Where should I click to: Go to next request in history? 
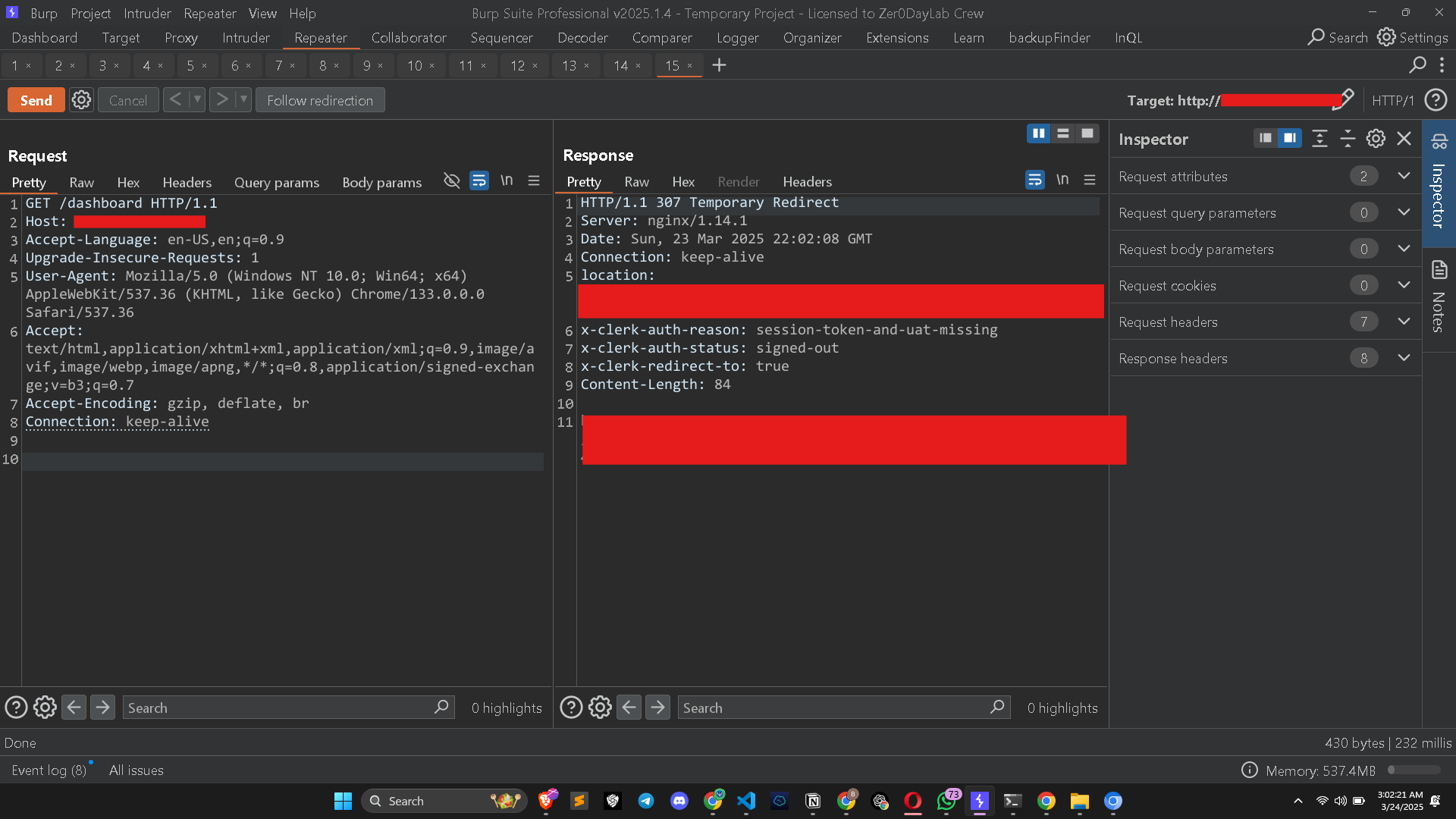221,99
